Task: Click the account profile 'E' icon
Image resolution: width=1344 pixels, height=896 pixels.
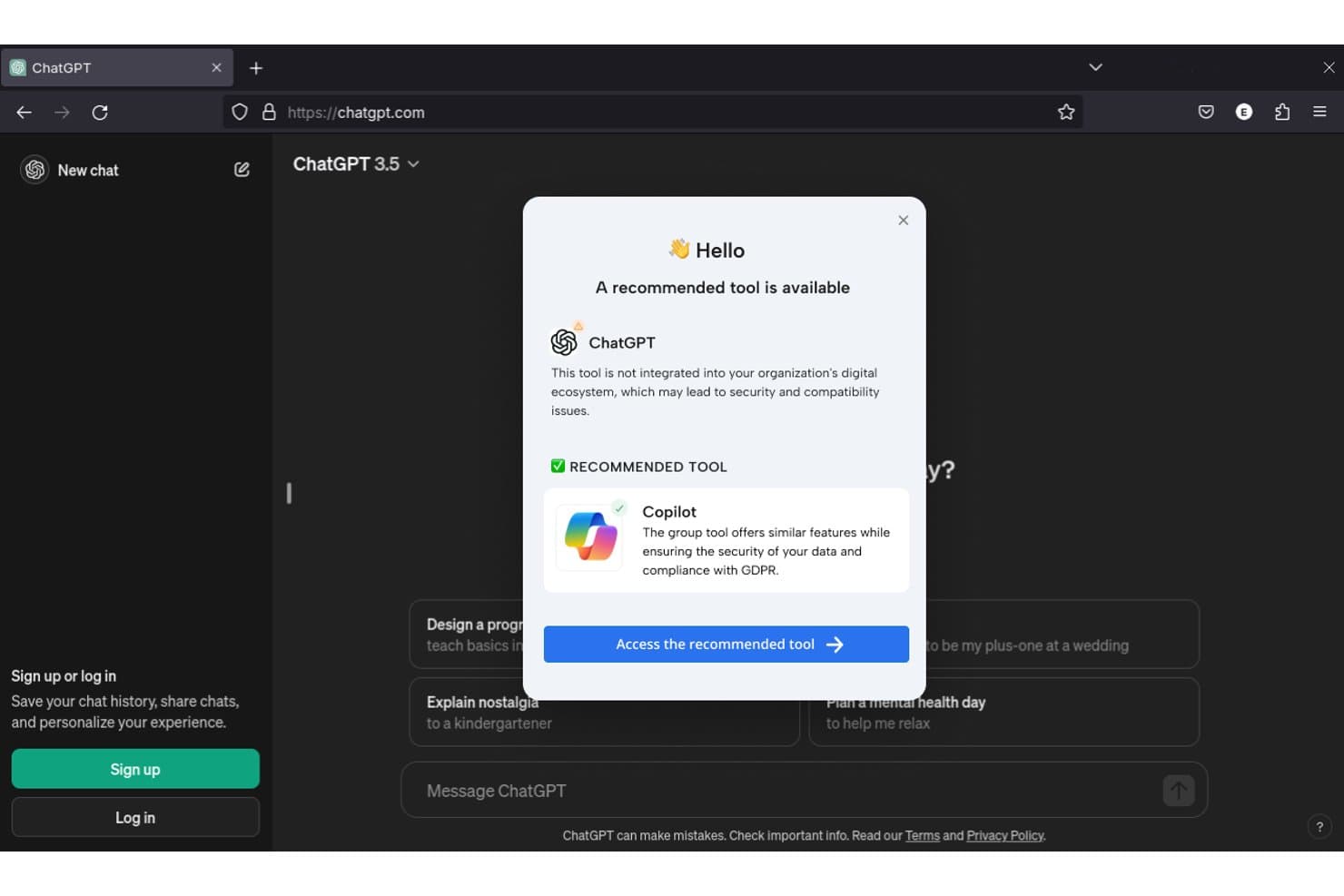Action: [1244, 113]
